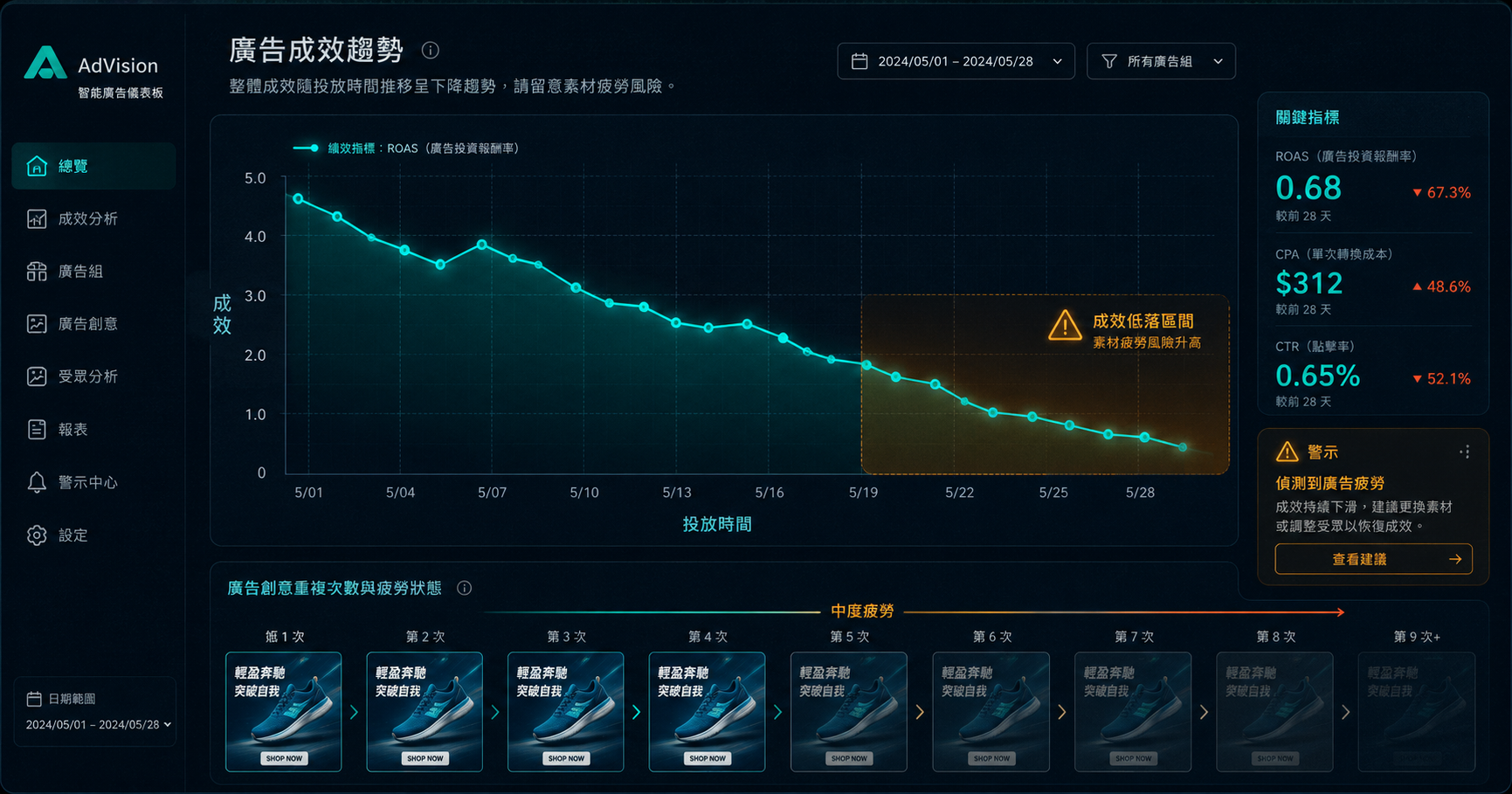Image resolution: width=1512 pixels, height=794 pixels.
Task: Click arrow between 第 8 次 and 第 9 次+ creatives
Action: (1346, 712)
